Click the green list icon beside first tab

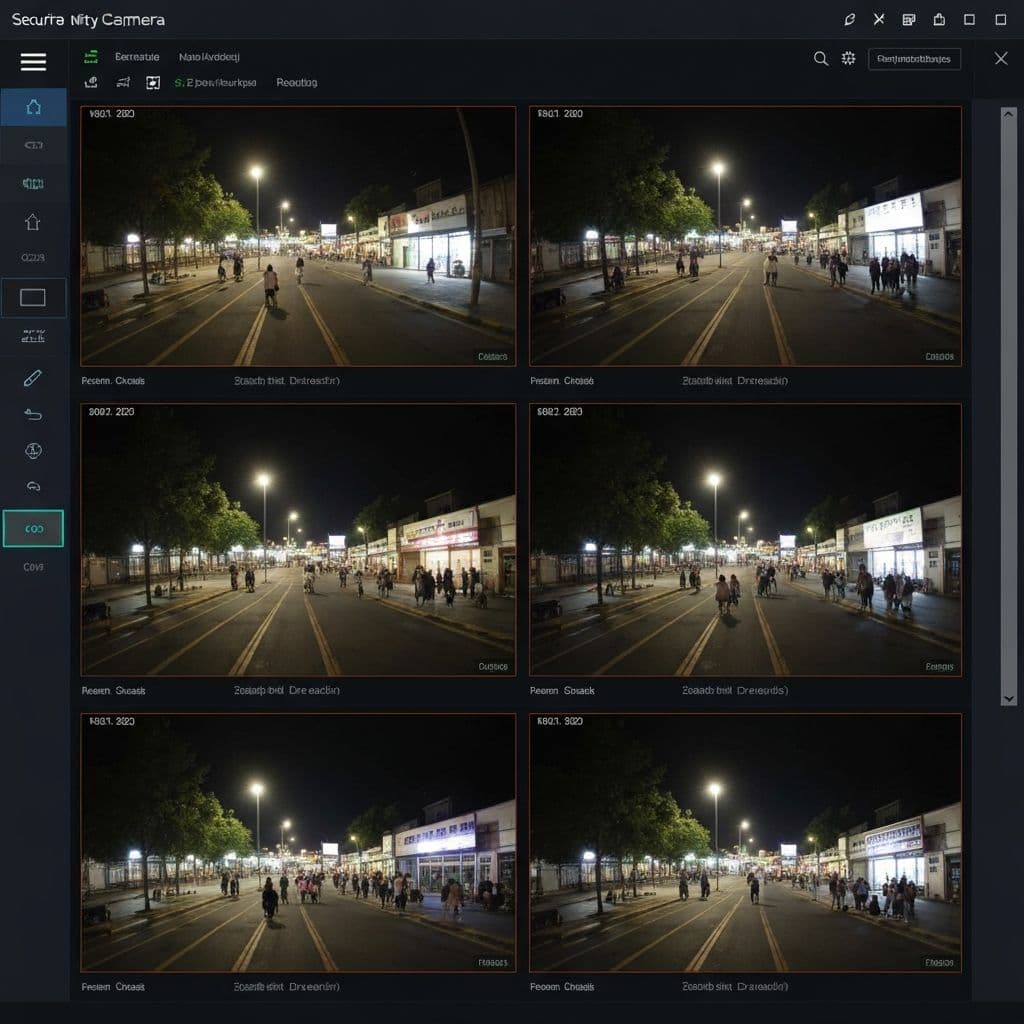click(x=91, y=57)
